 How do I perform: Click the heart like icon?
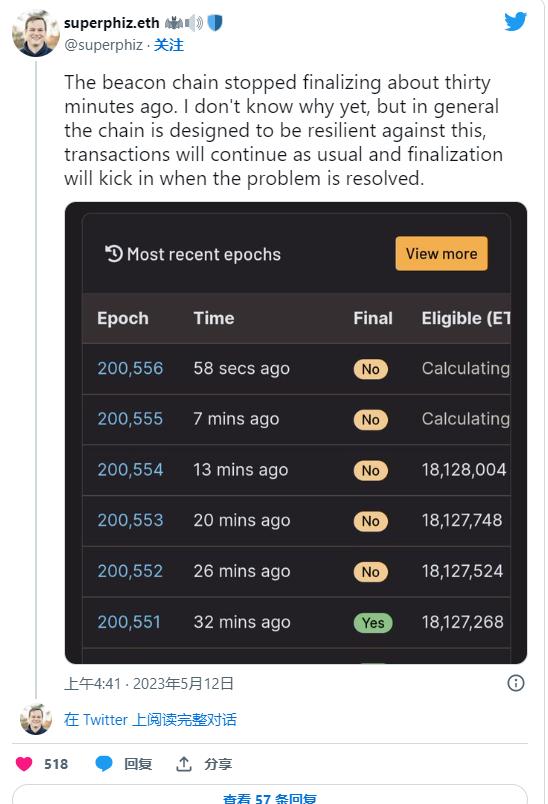point(24,764)
